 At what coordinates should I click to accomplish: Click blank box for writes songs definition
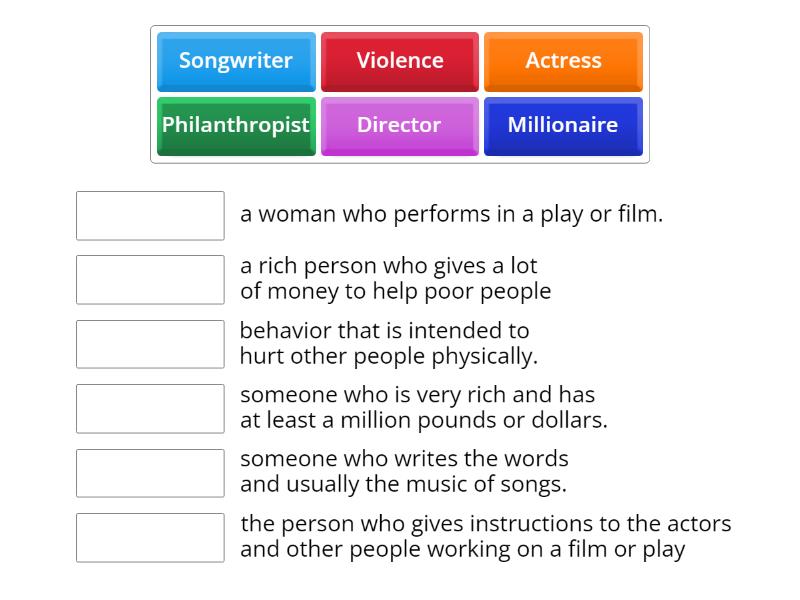150,473
